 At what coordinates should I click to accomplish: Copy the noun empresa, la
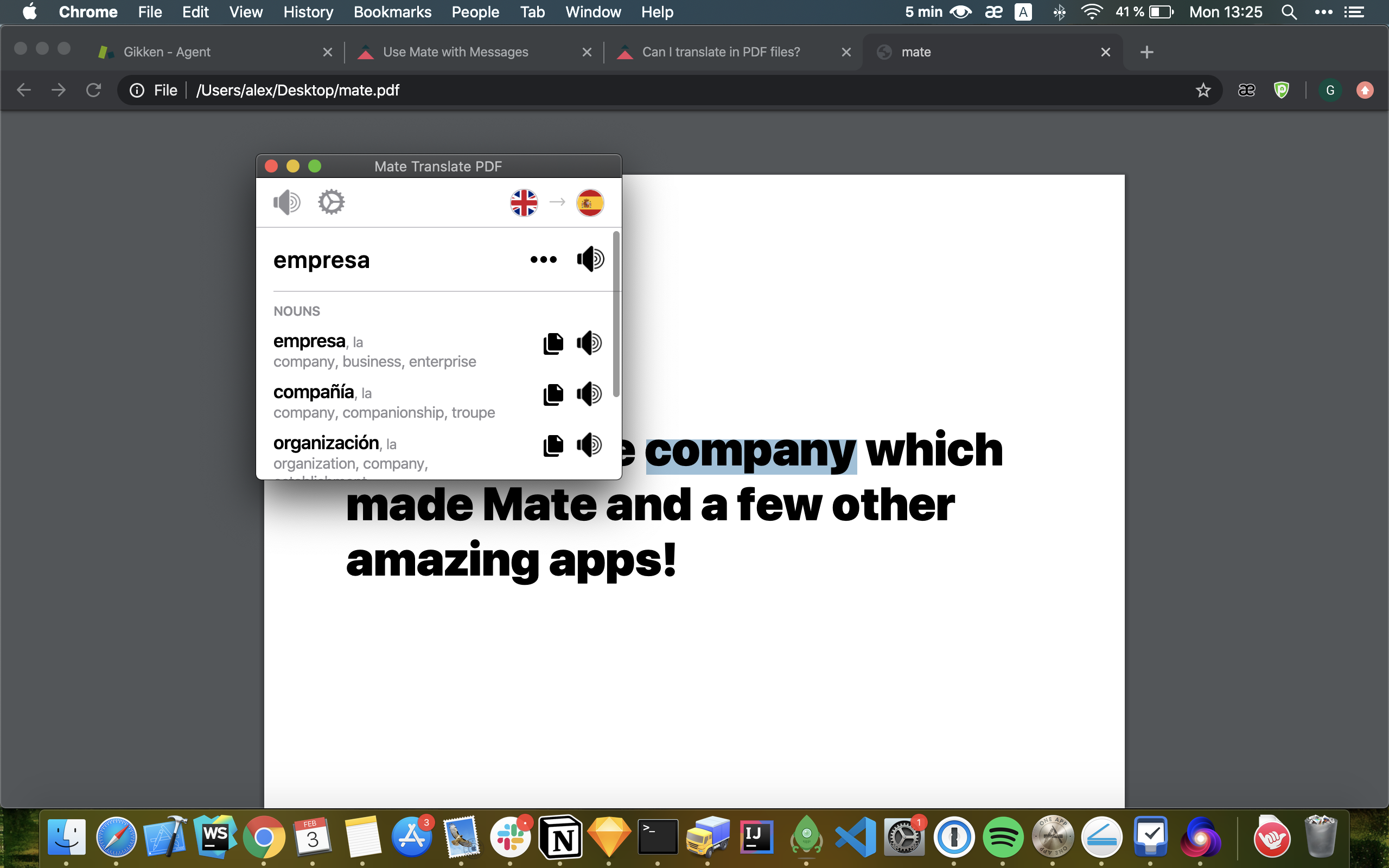553,343
